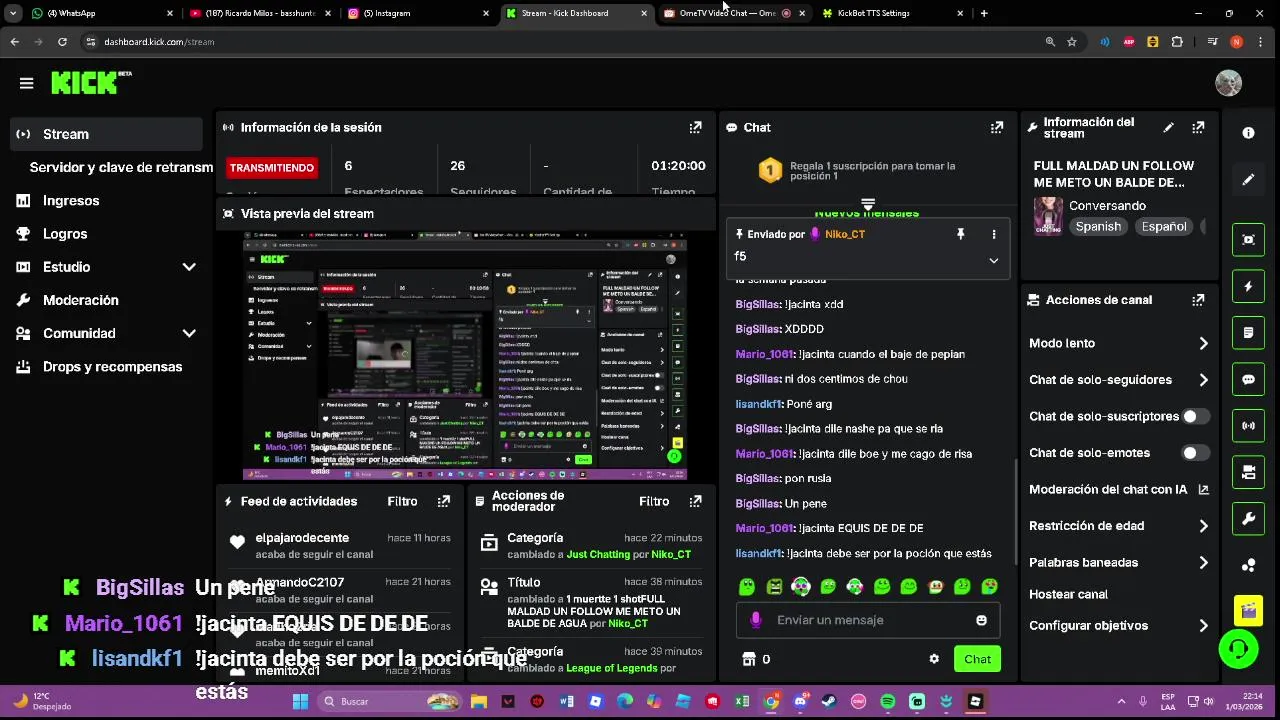This screenshot has height=720, width=1280.
Task: Open the Configurar objetivos options arrow
Action: 1203,626
